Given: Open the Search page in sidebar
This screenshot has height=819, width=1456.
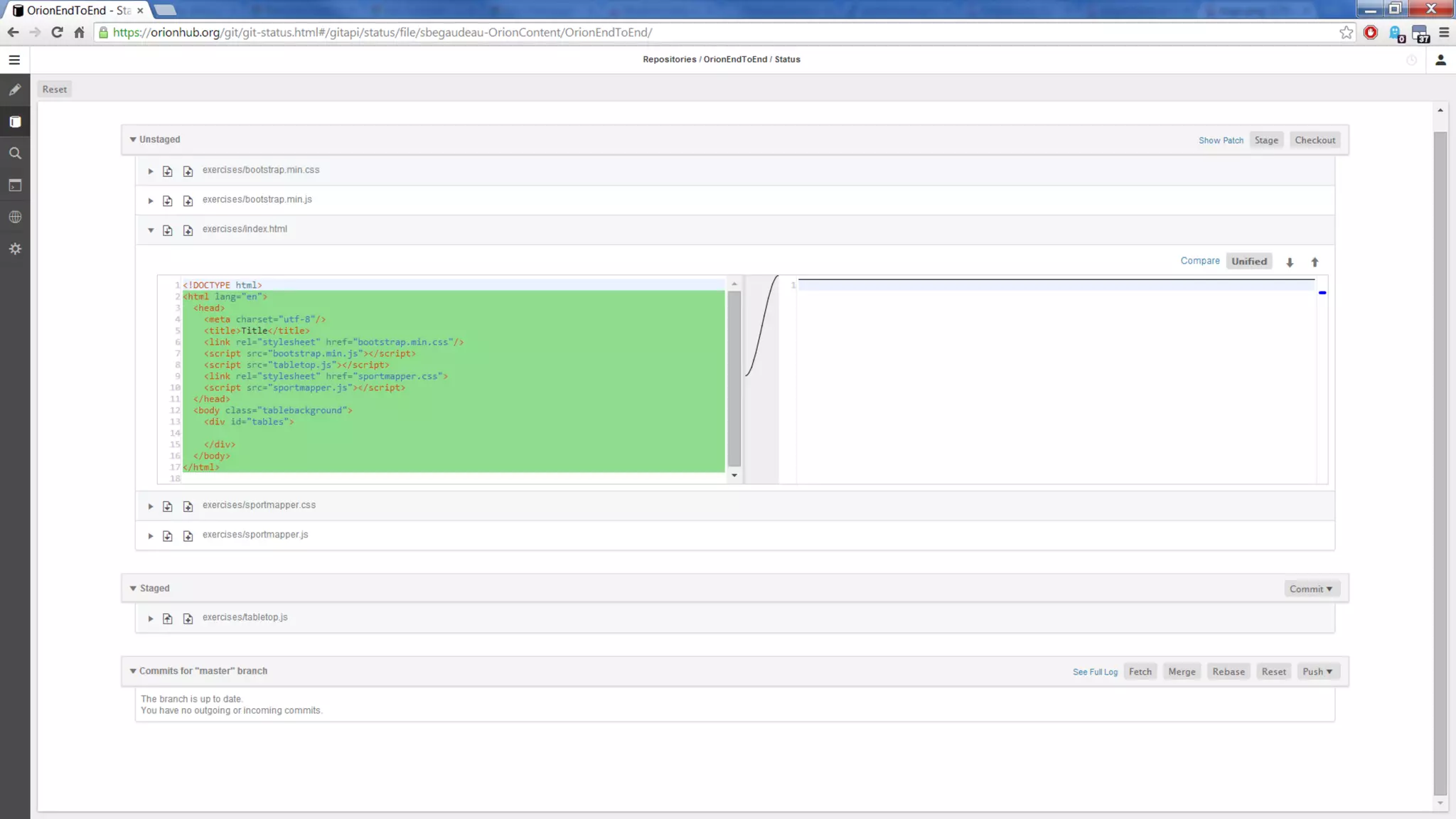Looking at the screenshot, I should (x=15, y=154).
